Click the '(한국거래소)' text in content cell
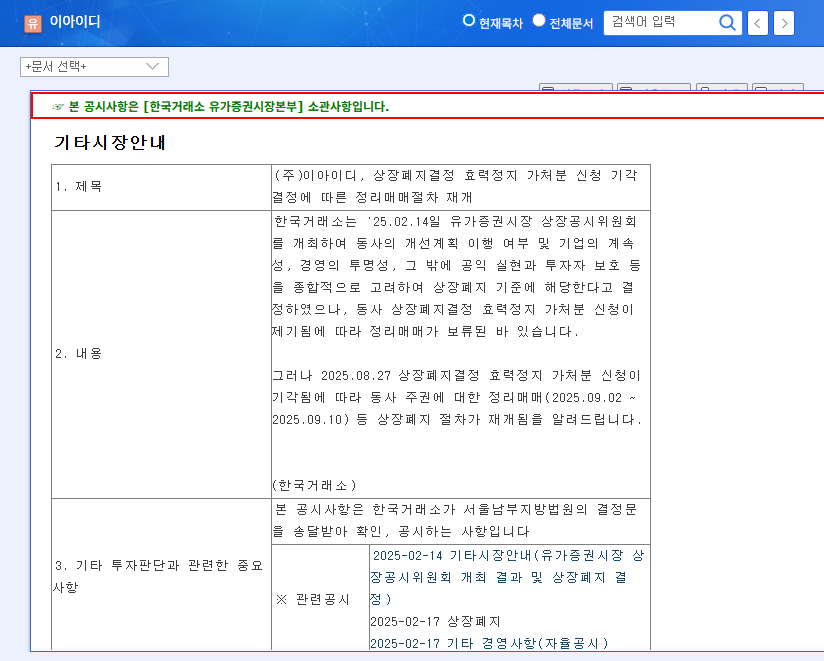Image resolution: width=824 pixels, height=661 pixels. (314, 485)
